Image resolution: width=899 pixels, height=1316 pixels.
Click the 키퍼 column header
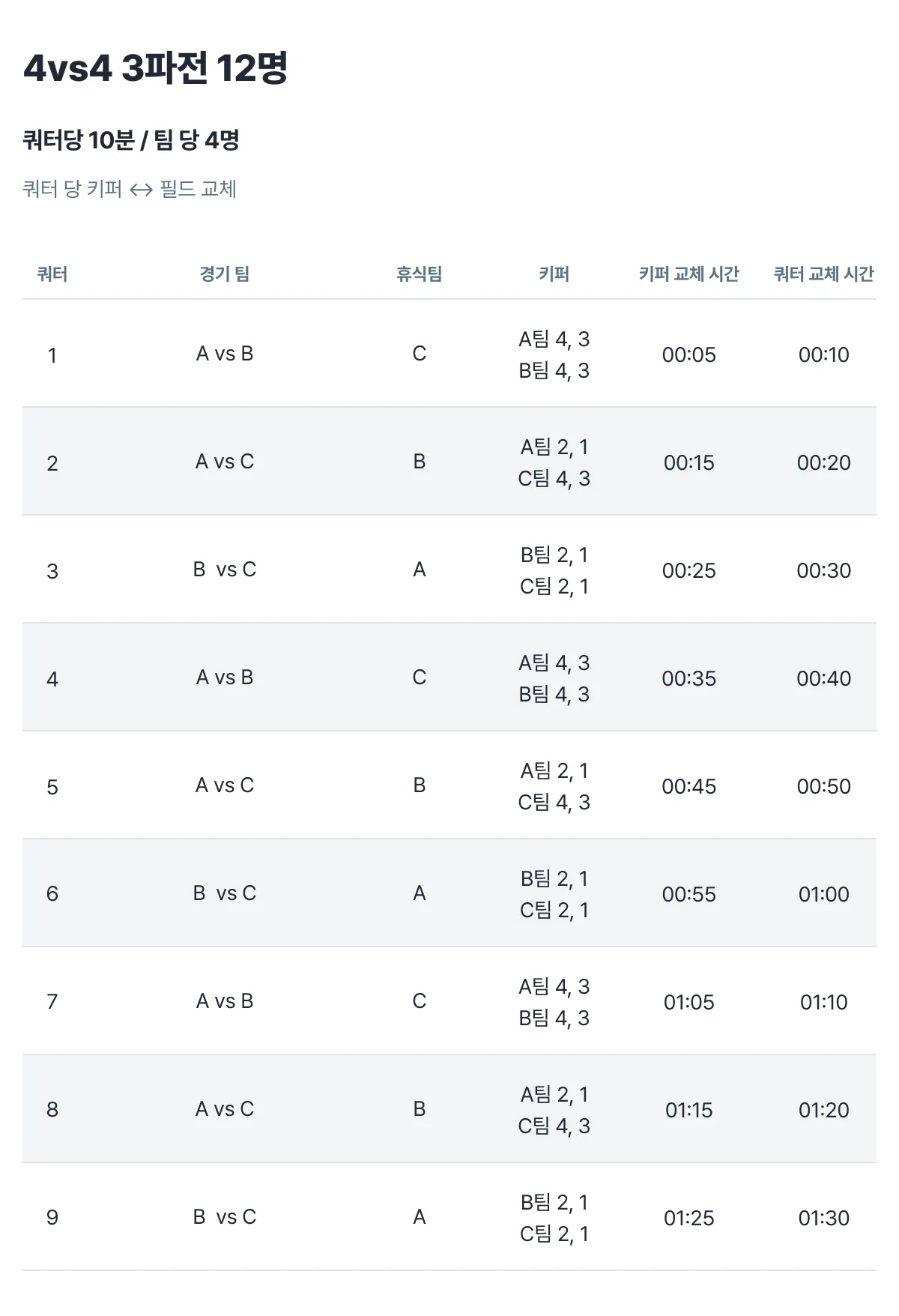554,274
